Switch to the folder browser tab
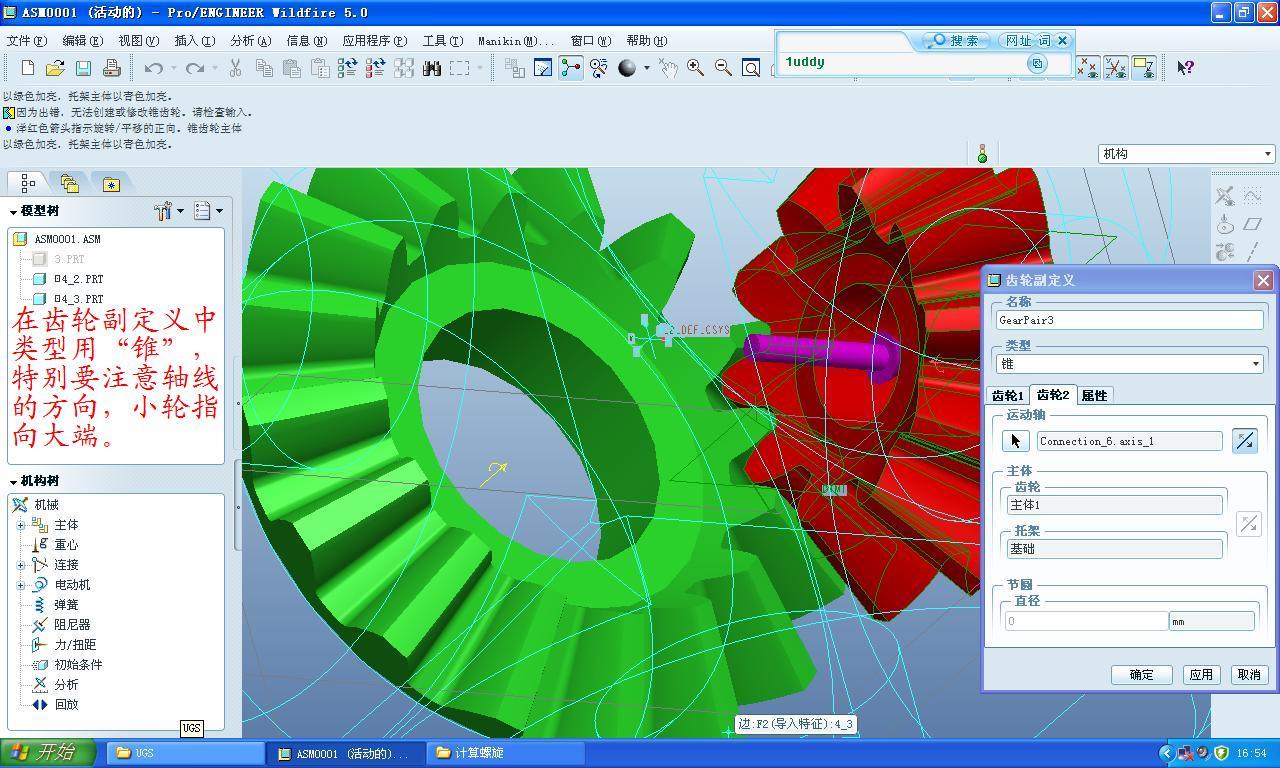Viewport: 1280px width, 768px height. (x=69, y=183)
